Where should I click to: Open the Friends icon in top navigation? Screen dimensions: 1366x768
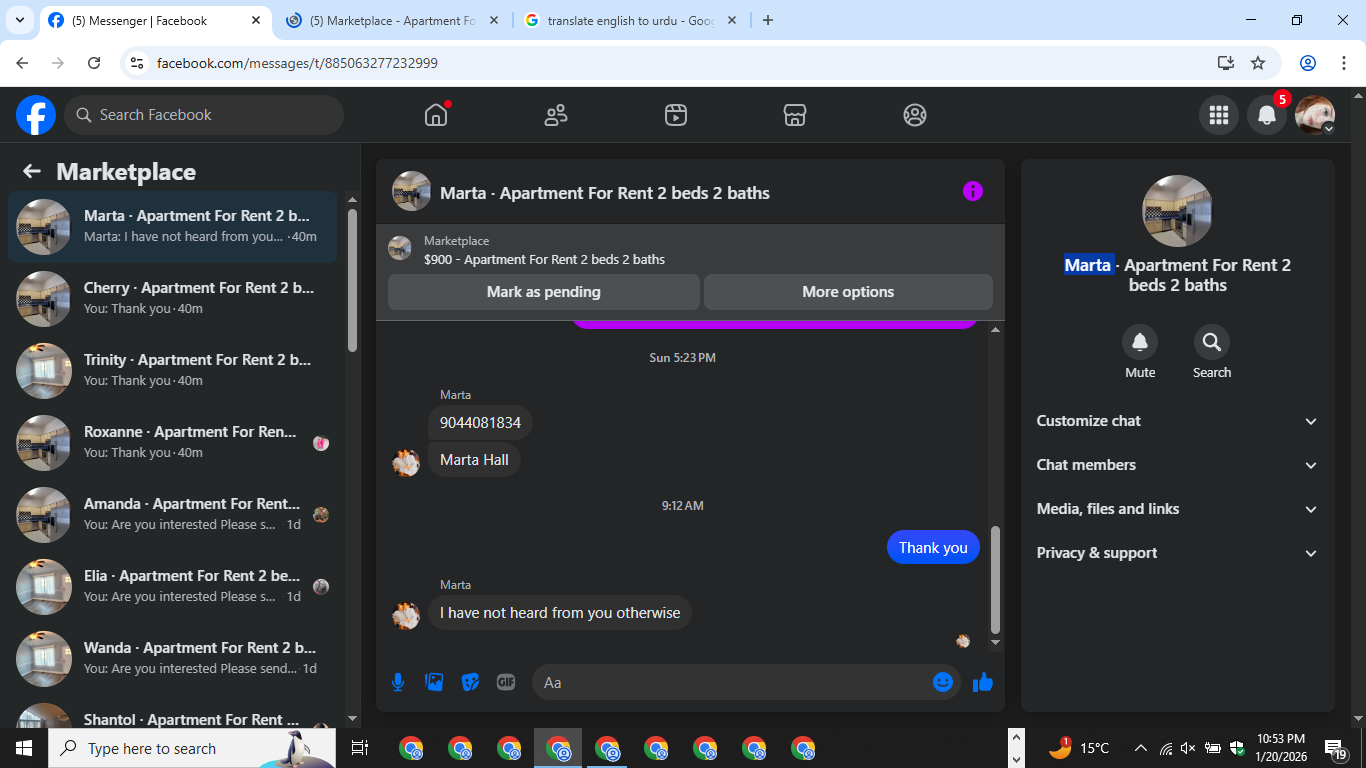point(556,115)
